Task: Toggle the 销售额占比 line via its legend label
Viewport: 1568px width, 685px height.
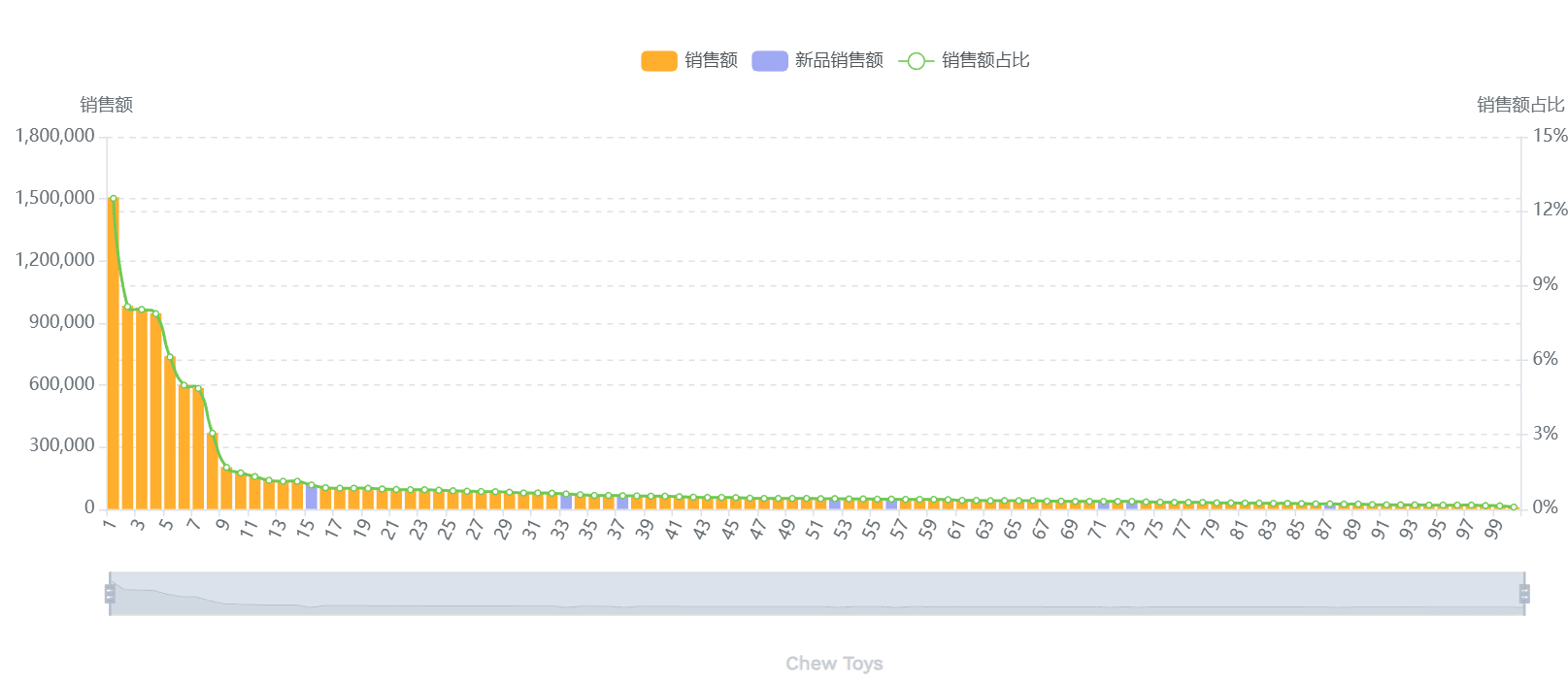Action: point(985,61)
